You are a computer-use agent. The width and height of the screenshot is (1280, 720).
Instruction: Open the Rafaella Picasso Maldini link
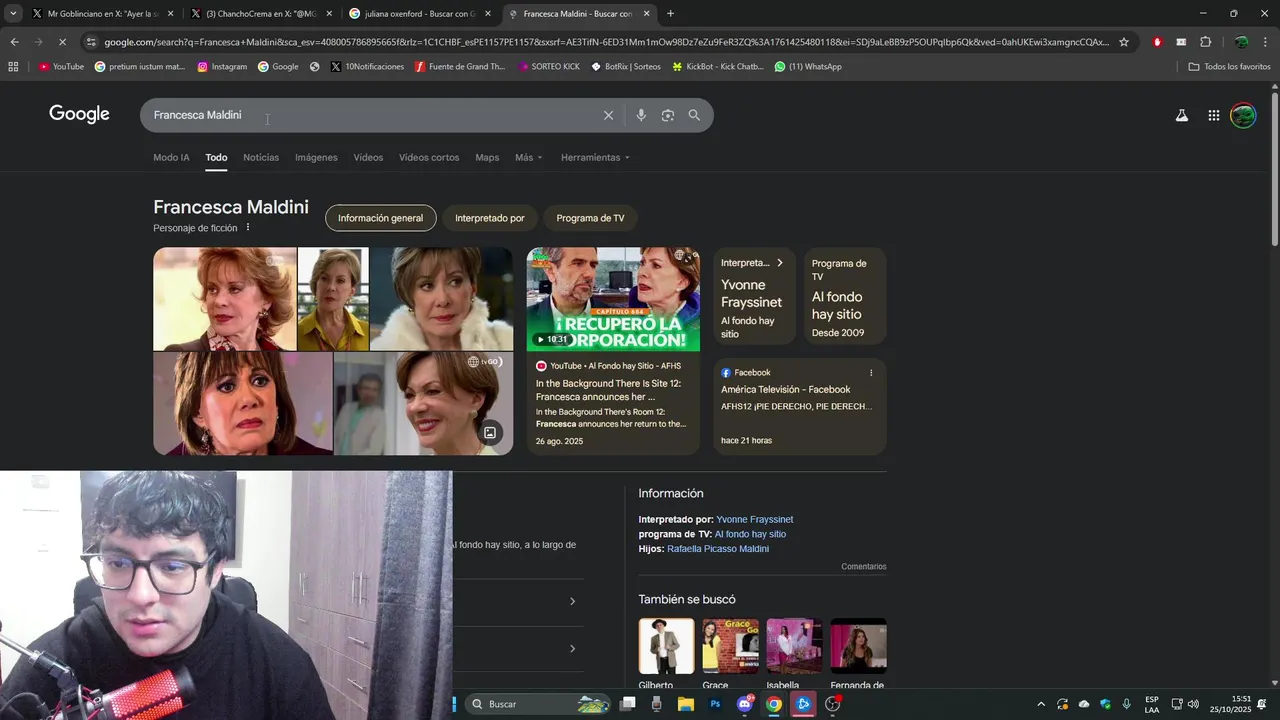718,549
